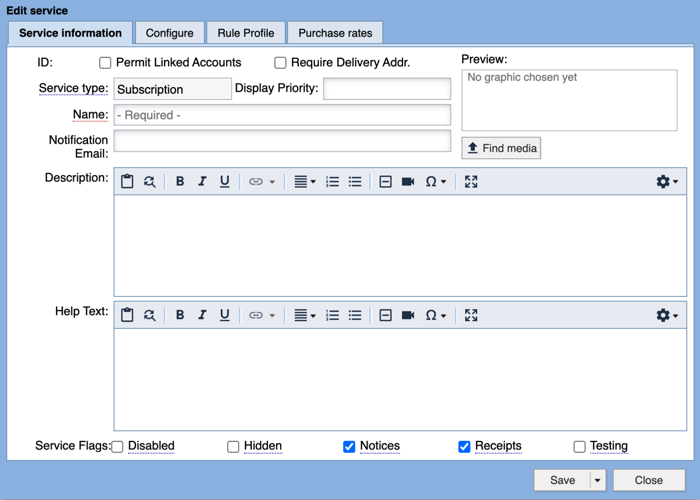Screen dimensions: 700x500
Task: Check the Disabled service flag
Action: coord(117,446)
